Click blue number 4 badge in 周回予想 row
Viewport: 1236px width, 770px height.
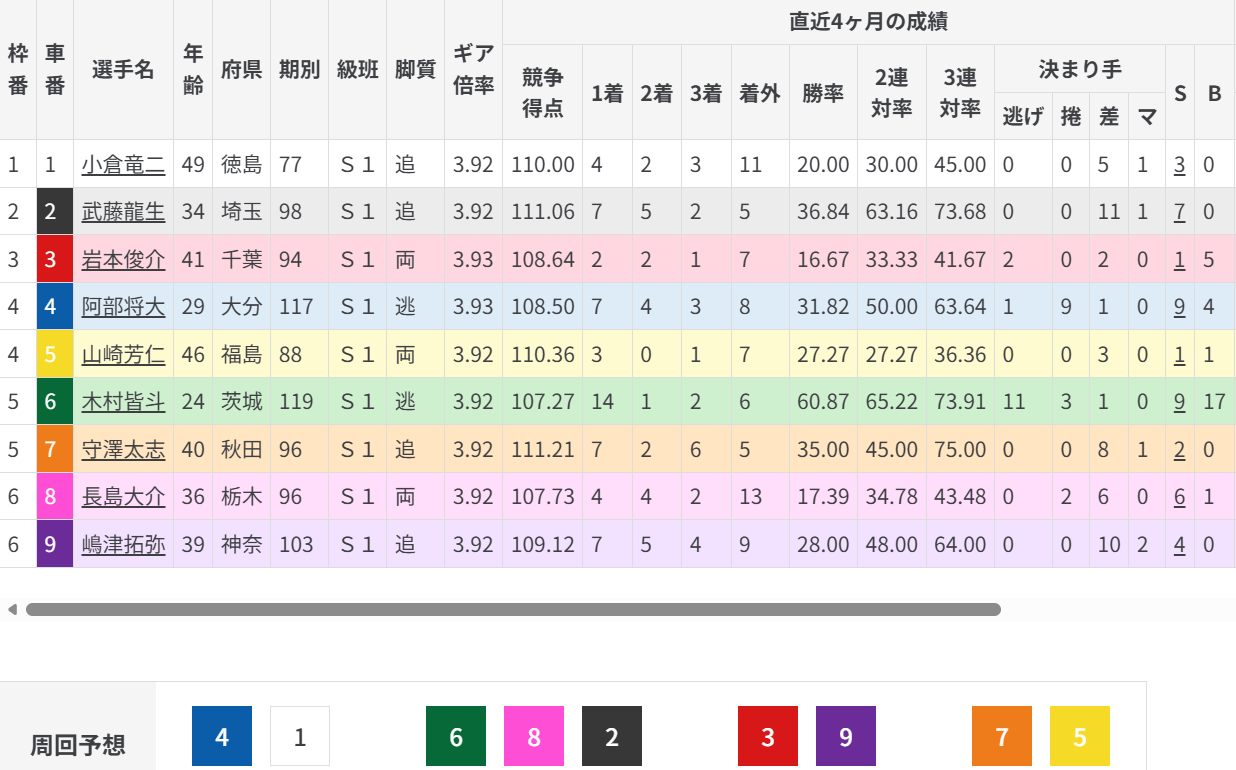(x=222, y=737)
